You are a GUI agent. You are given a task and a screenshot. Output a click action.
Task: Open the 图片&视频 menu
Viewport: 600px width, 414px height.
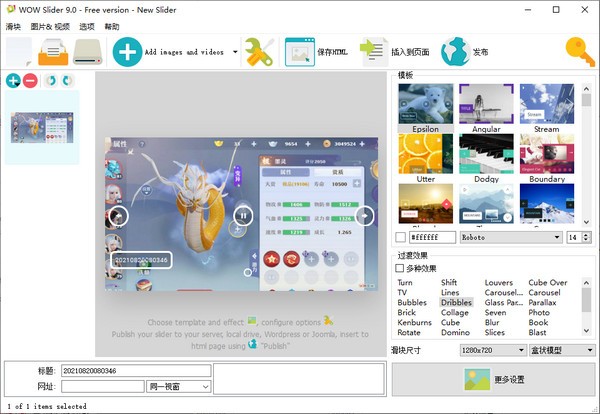[x=48, y=26]
